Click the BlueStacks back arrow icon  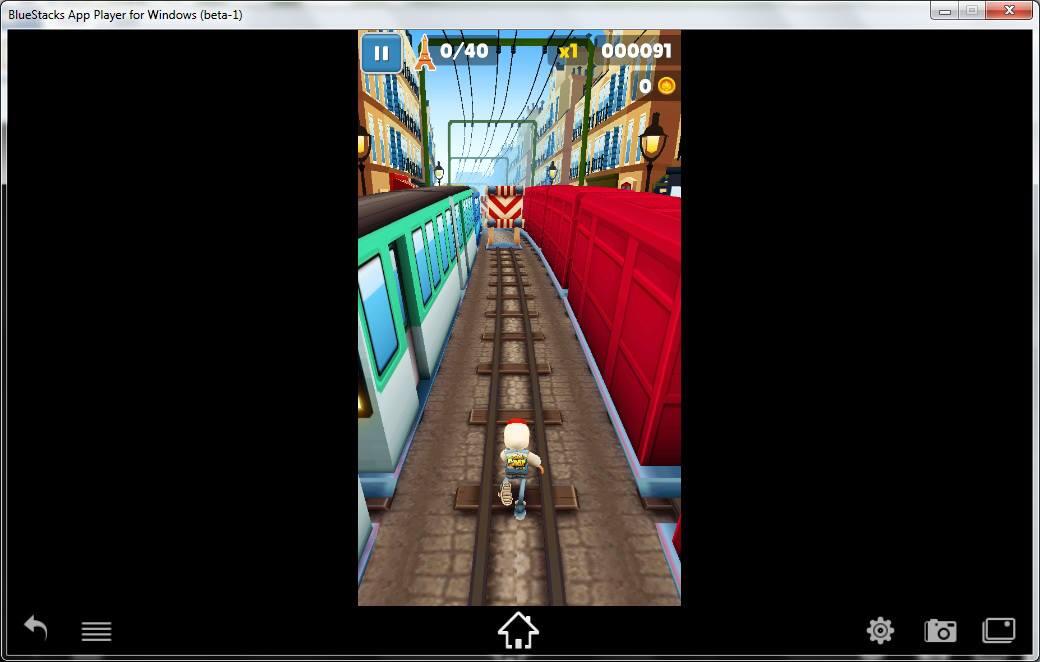click(x=36, y=628)
